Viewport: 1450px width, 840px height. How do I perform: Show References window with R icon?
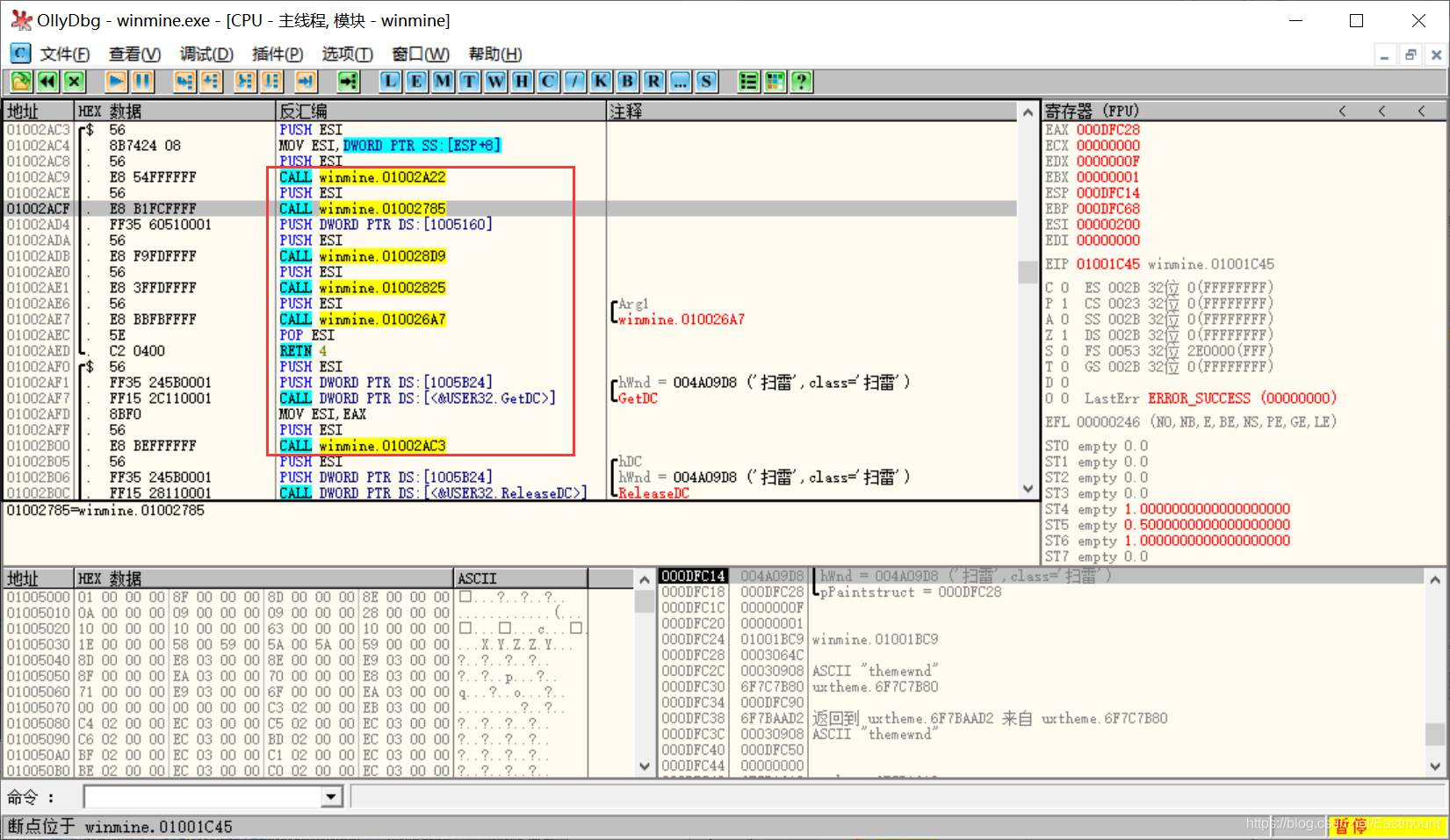[x=653, y=82]
